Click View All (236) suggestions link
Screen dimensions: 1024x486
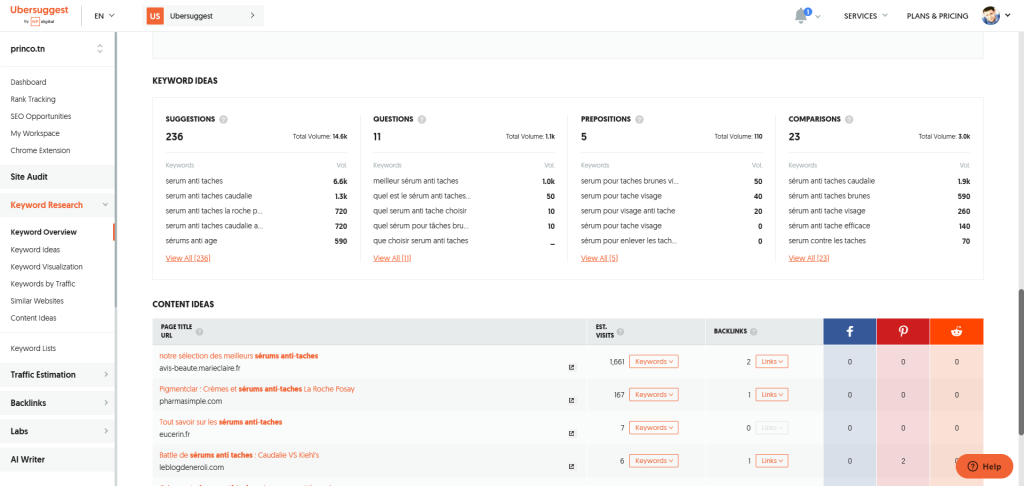188,258
